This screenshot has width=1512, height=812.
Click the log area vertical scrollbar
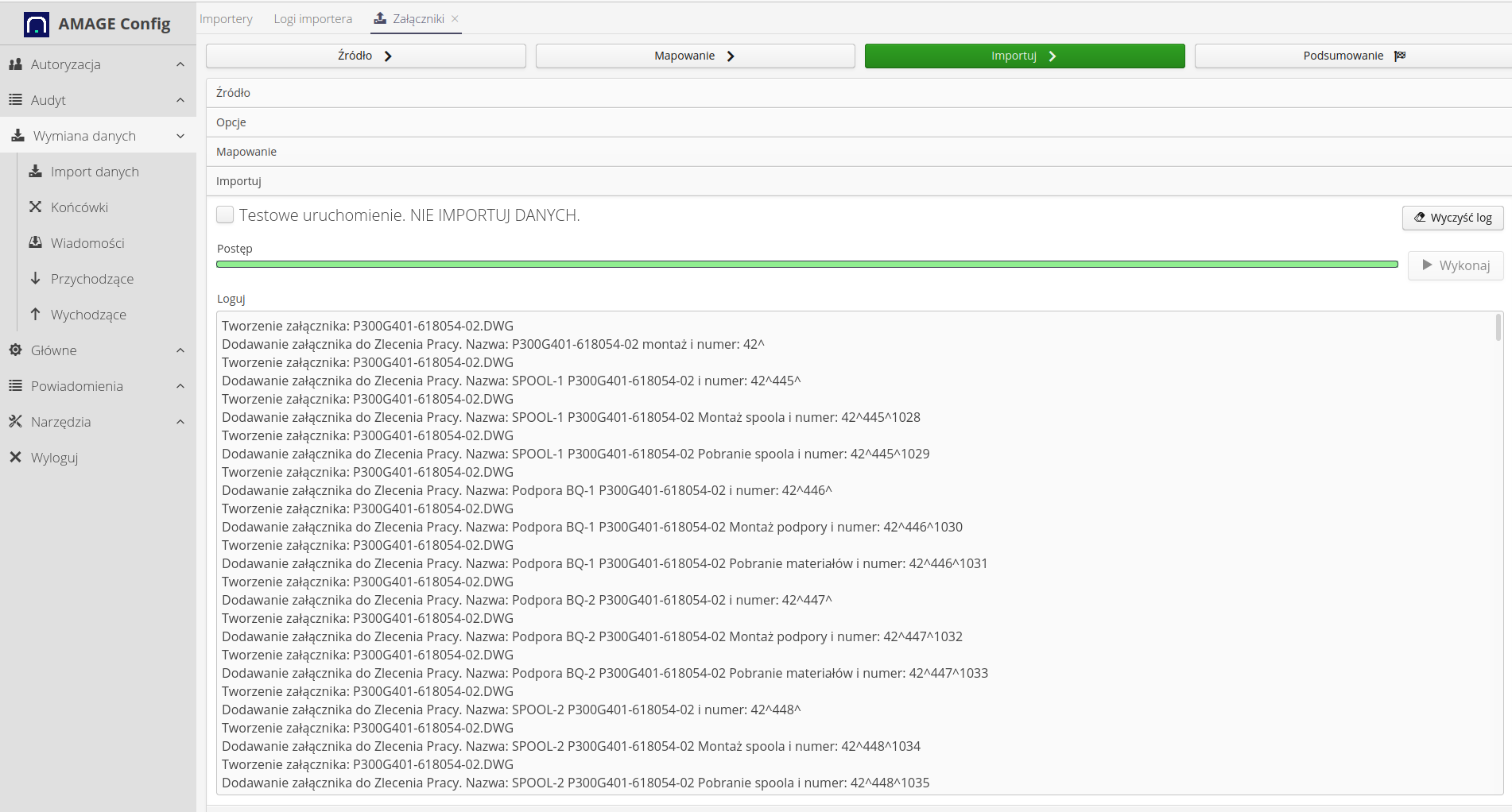(1498, 327)
